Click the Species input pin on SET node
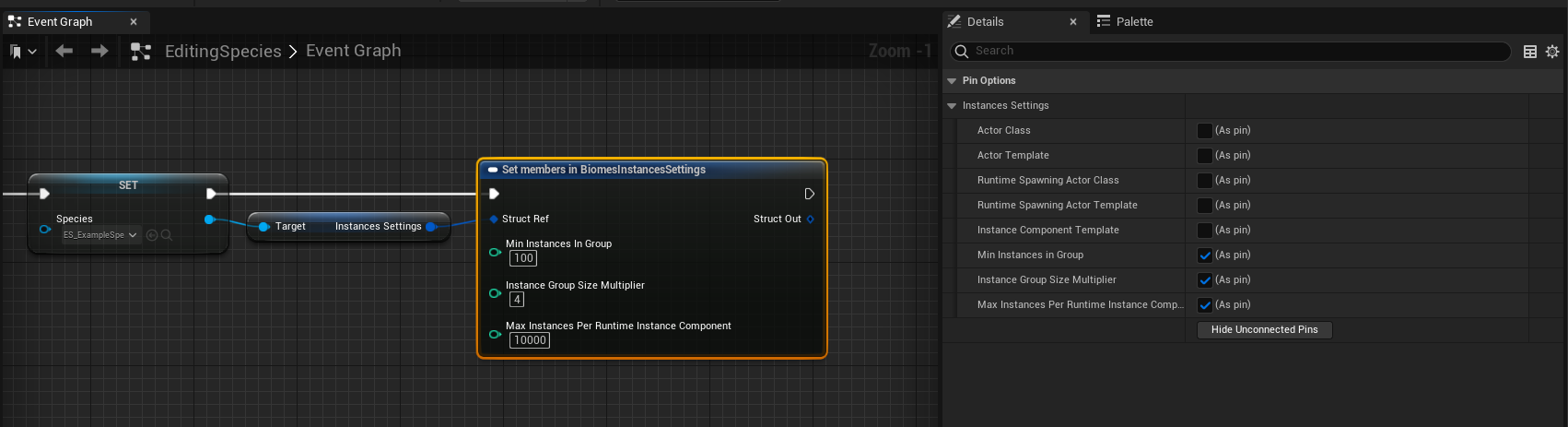 coord(44,229)
